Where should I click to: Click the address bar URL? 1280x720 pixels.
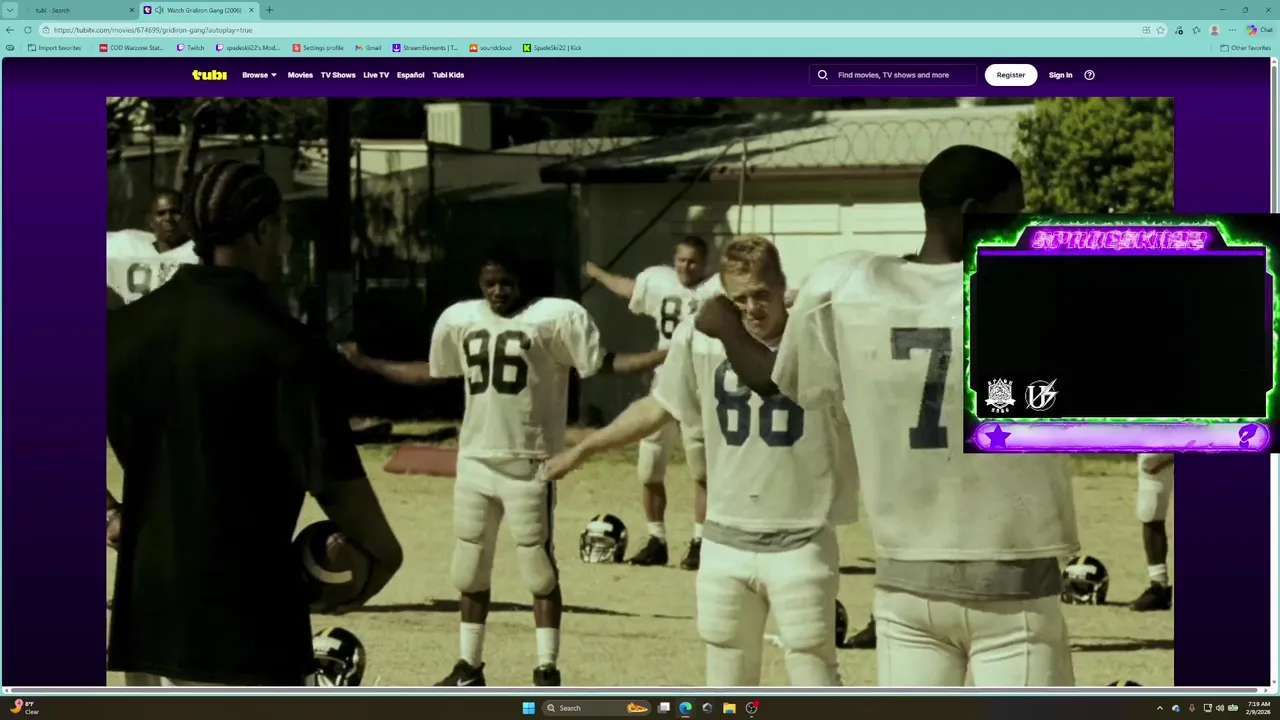click(x=153, y=30)
